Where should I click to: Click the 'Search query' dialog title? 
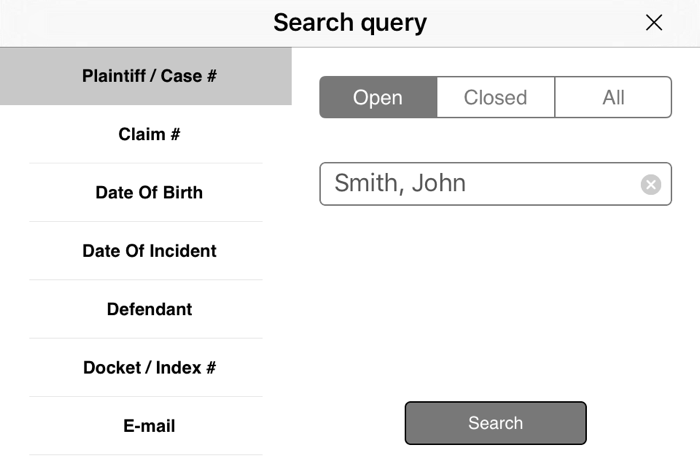coord(350,22)
